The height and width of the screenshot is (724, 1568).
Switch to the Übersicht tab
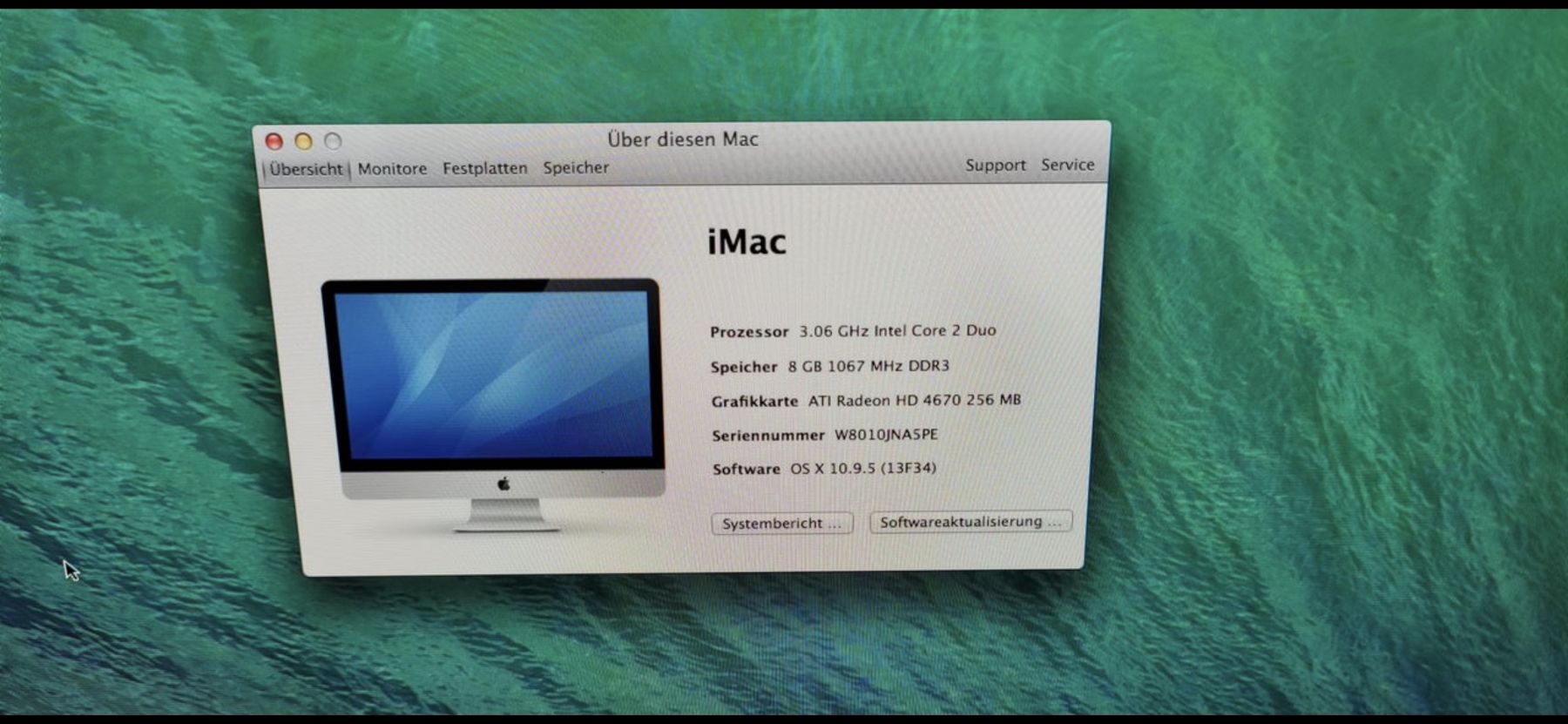[x=306, y=169]
